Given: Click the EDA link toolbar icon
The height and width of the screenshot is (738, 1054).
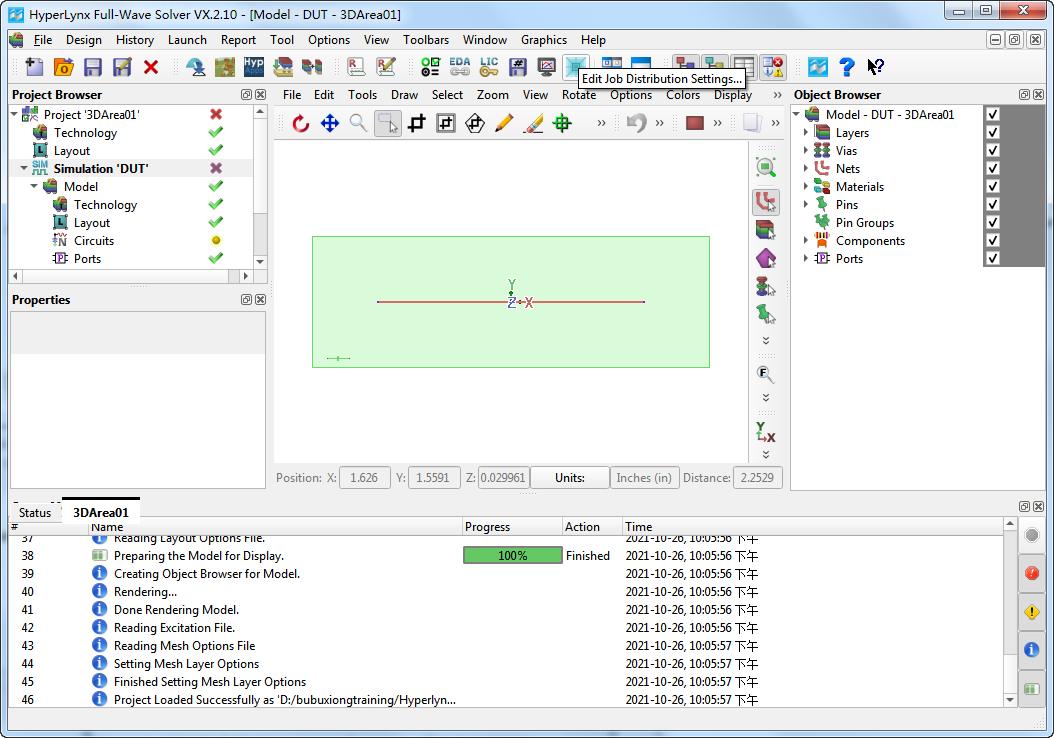Looking at the screenshot, I should pos(459,67).
